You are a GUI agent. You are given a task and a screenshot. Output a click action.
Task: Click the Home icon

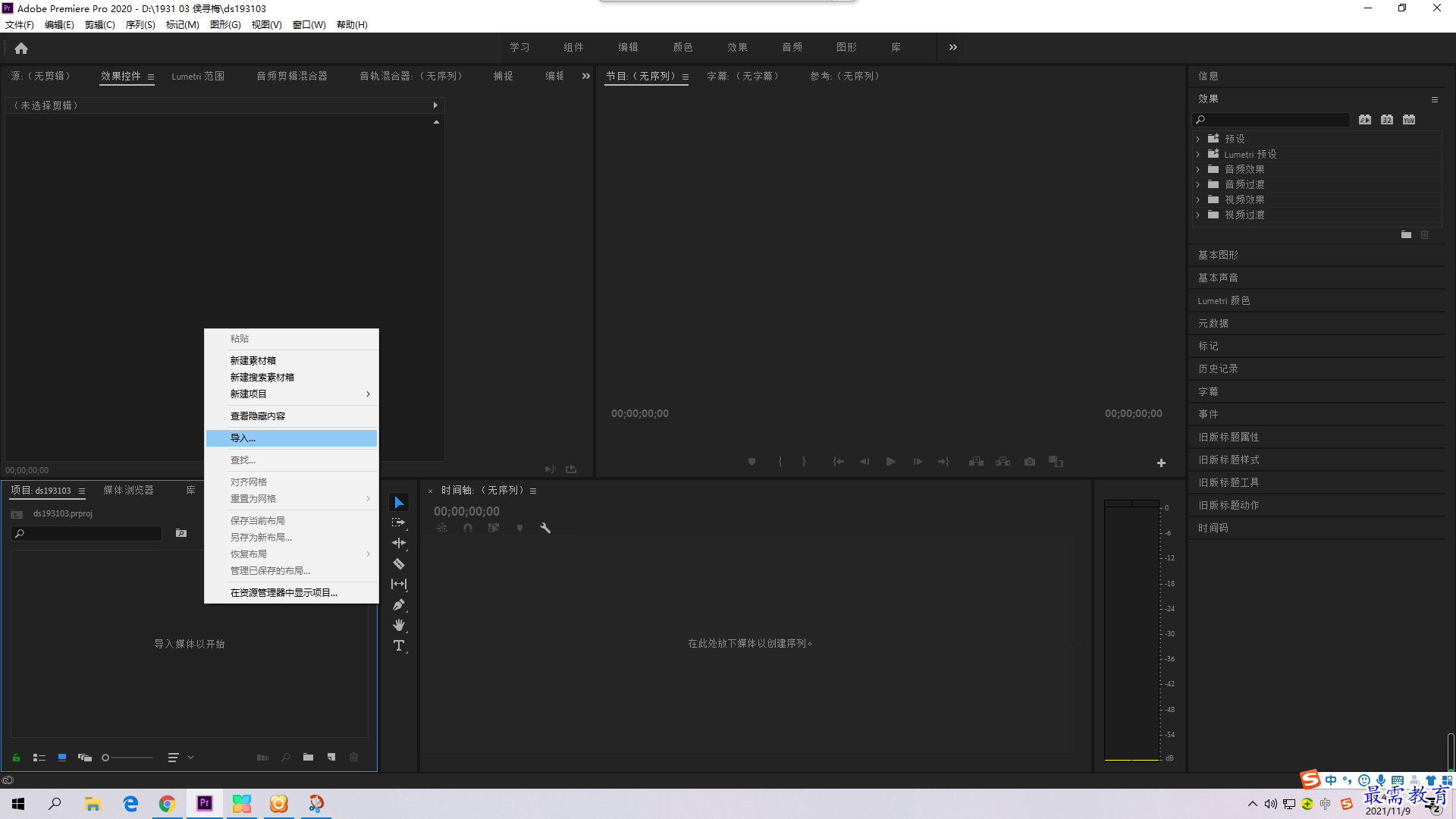click(x=21, y=48)
